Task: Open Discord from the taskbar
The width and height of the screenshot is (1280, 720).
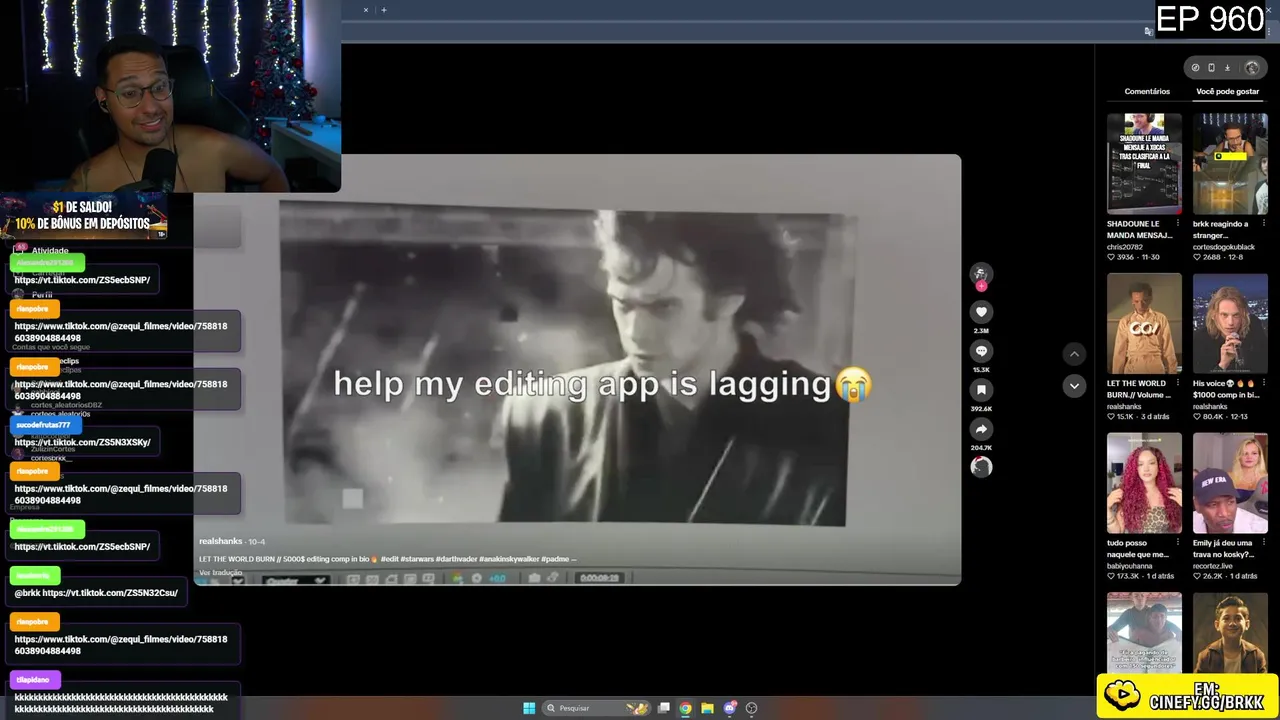Action: (x=730, y=708)
